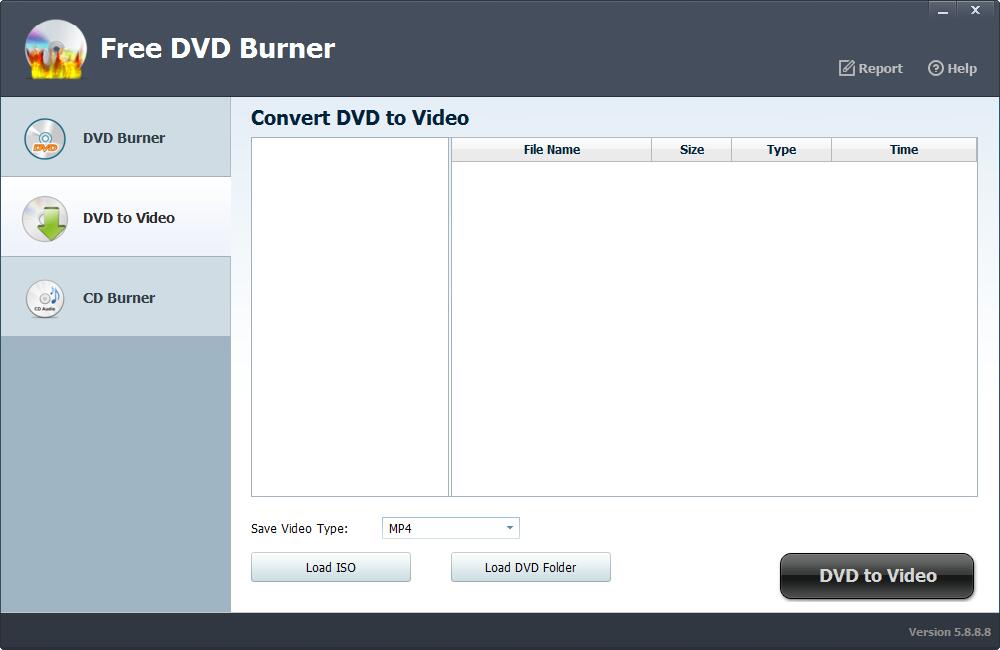This screenshot has width=1000, height=650.
Task: Select the DVD to Video sidebar tab
Action: pyautogui.click(x=129, y=218)
